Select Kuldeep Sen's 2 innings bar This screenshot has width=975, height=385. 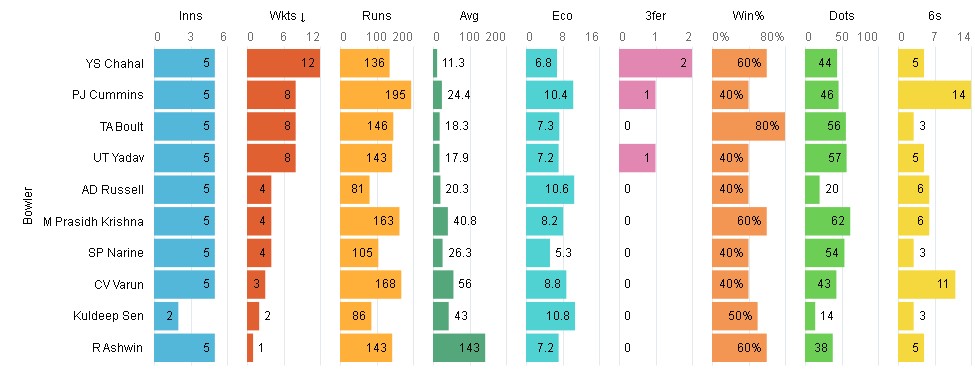pyautogui.click(x=166, y=316)
